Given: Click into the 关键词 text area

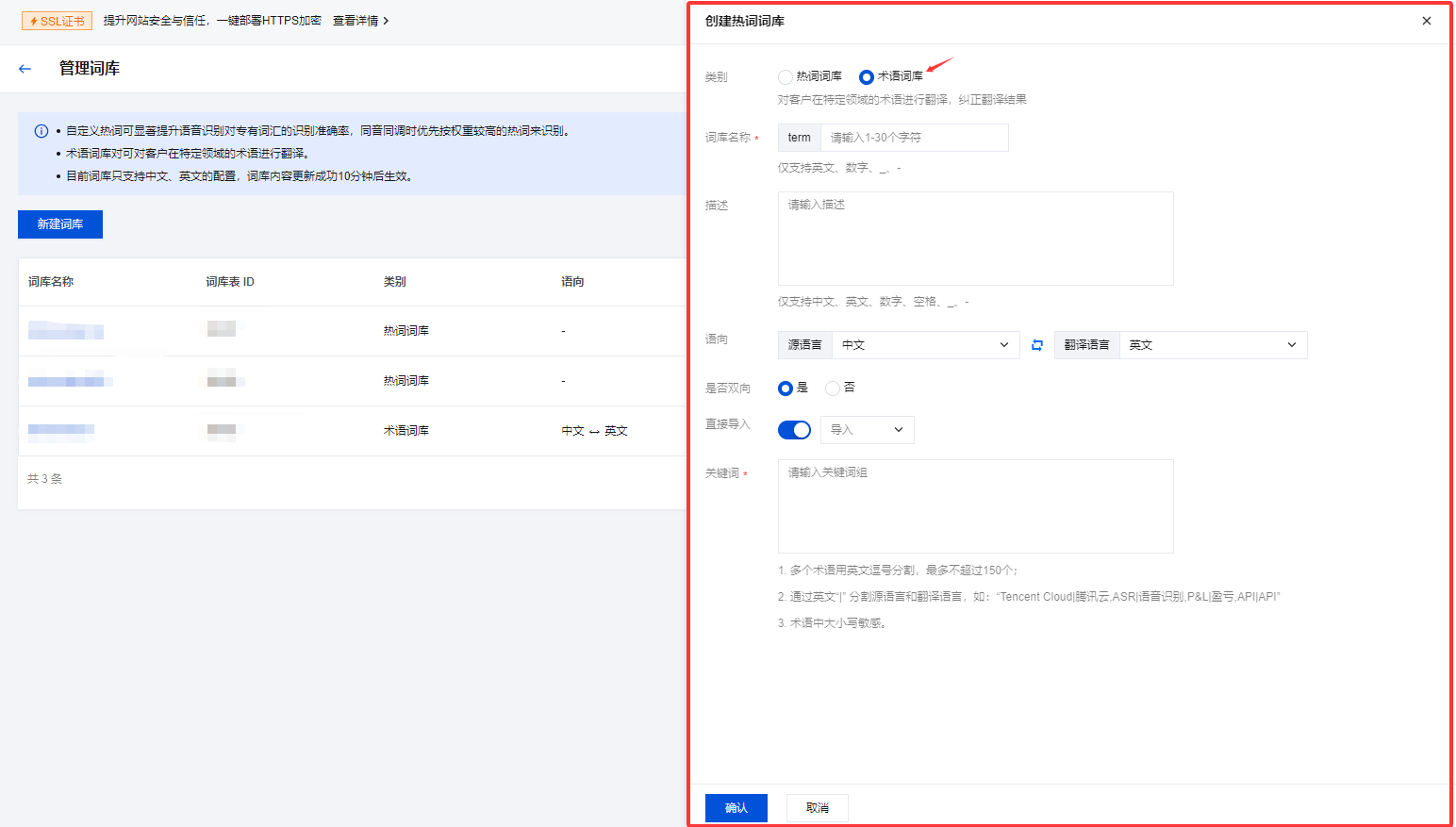Looking at the screenshot, I should (975, 506).
